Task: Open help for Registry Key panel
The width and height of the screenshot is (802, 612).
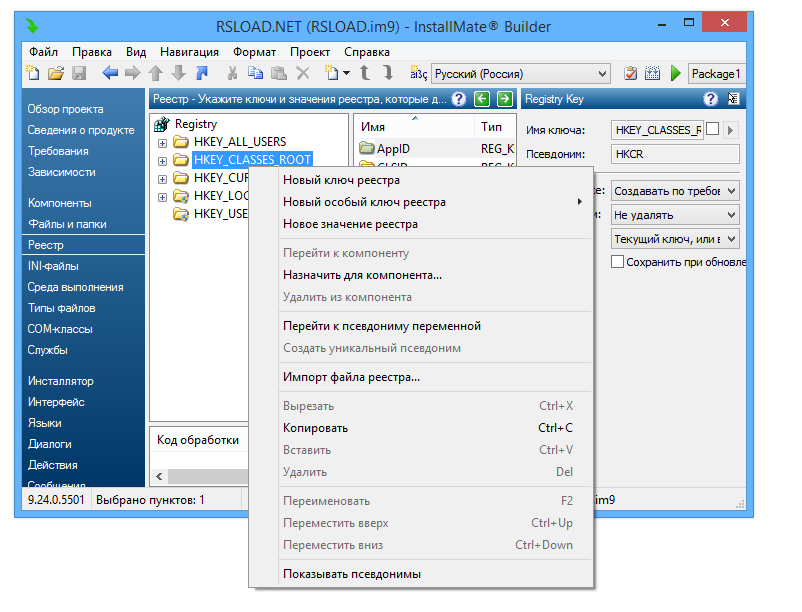Action: tap(711, 99)
